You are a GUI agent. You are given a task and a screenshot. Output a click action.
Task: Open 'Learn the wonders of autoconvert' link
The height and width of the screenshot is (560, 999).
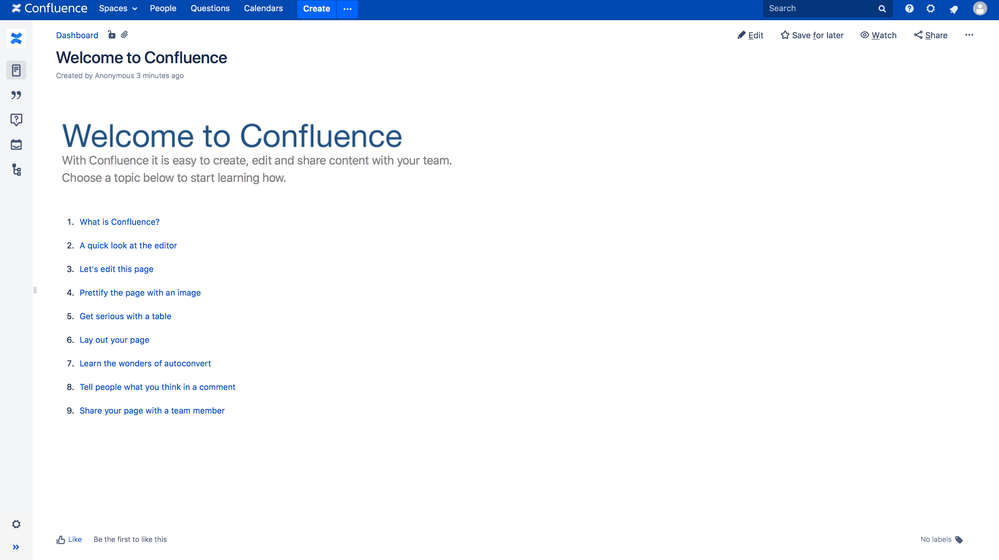[x=145, y=363]
